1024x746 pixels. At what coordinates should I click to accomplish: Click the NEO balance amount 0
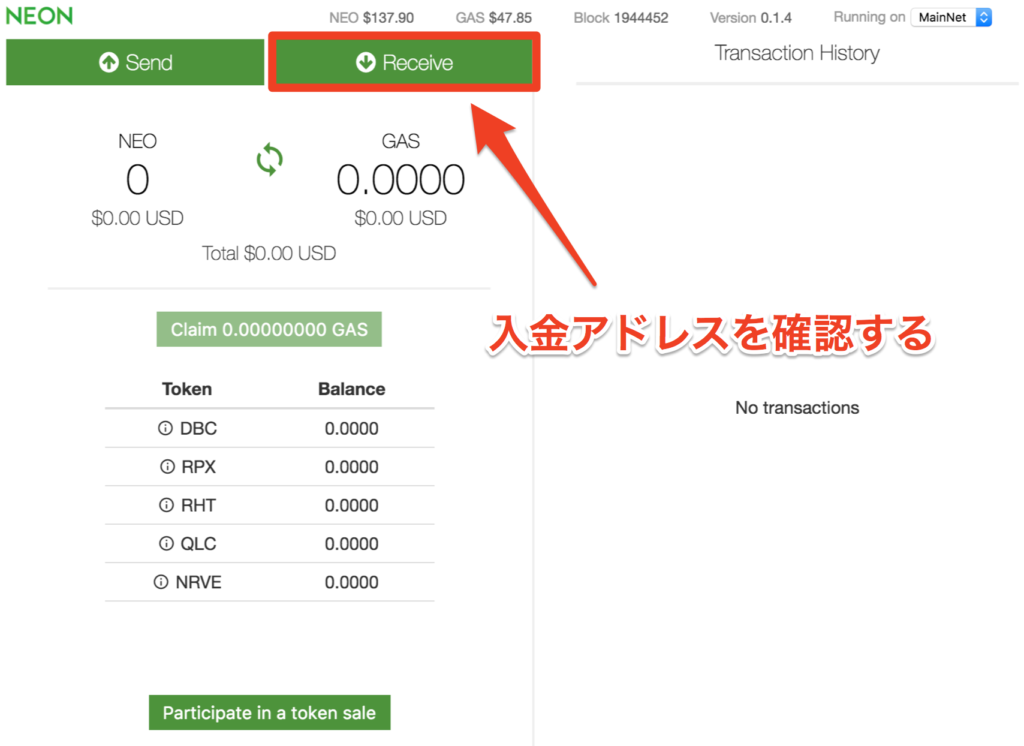(x=138, y=180)
